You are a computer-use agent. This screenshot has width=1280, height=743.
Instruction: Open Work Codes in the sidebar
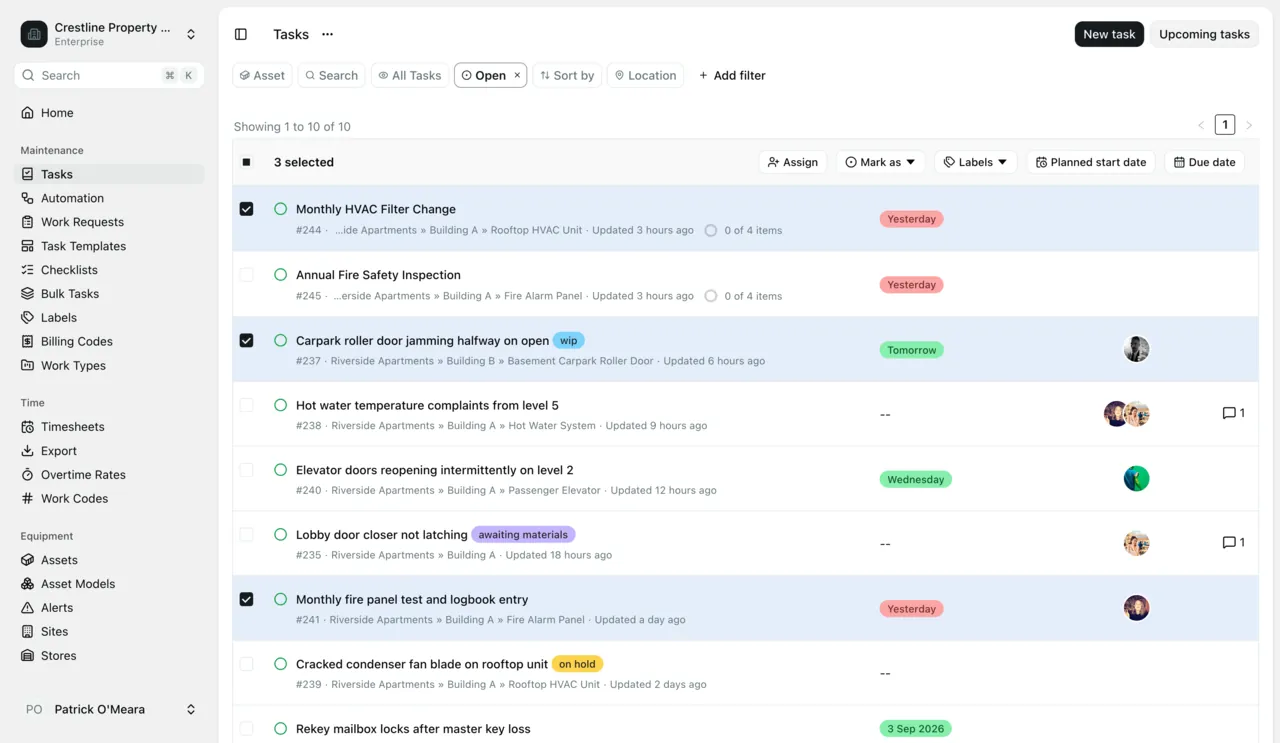pyautogui.click(x=109, y=499)
